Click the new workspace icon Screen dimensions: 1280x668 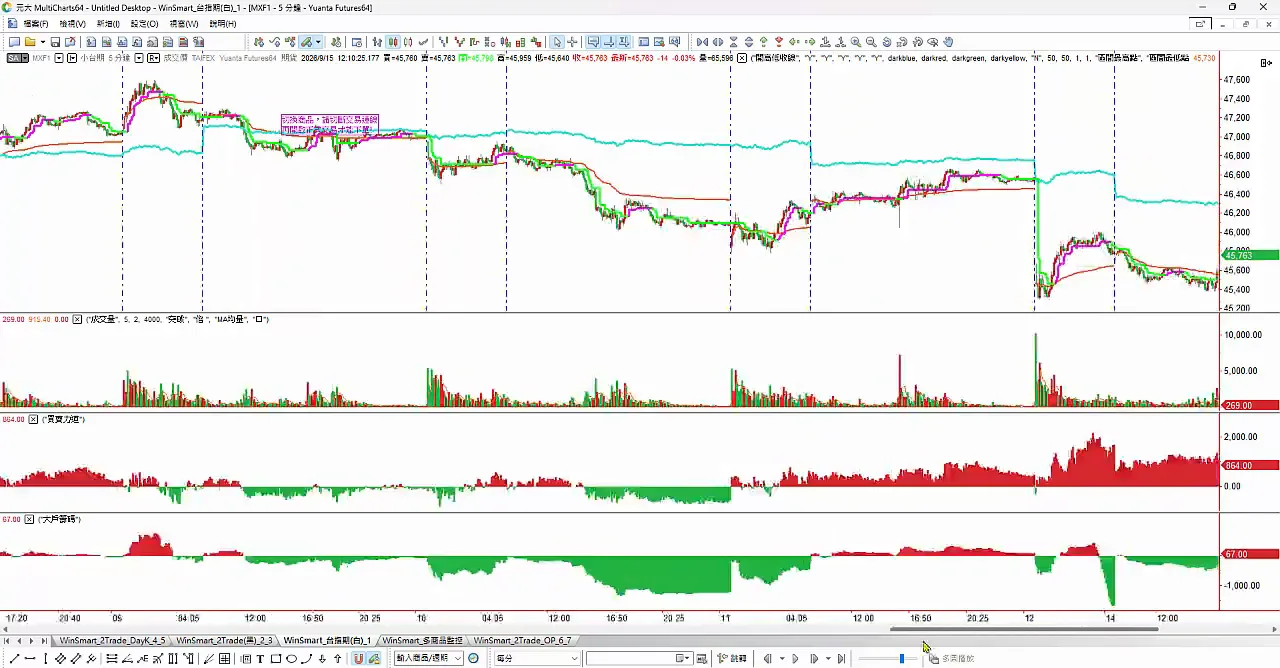(14, 42)
